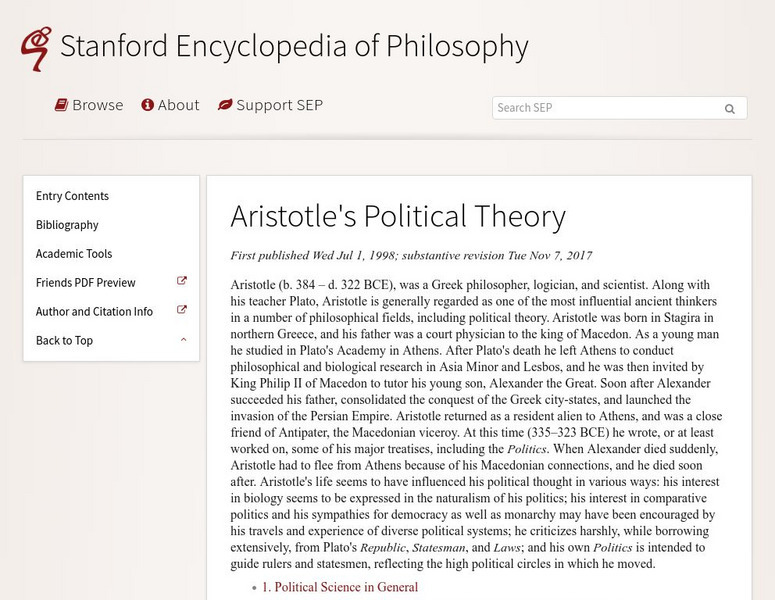Open the About menu

170,105
